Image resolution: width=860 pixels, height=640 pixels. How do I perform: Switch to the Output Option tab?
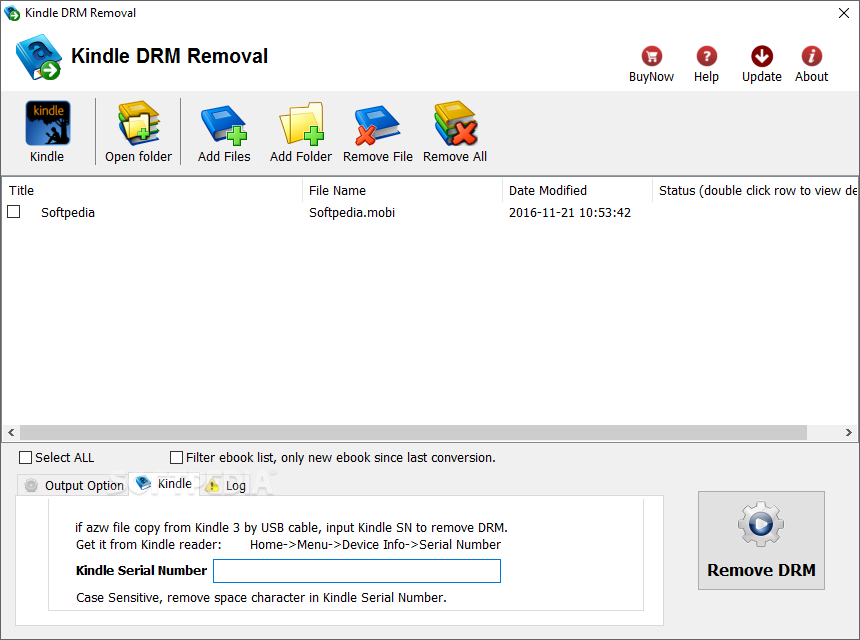73,485
